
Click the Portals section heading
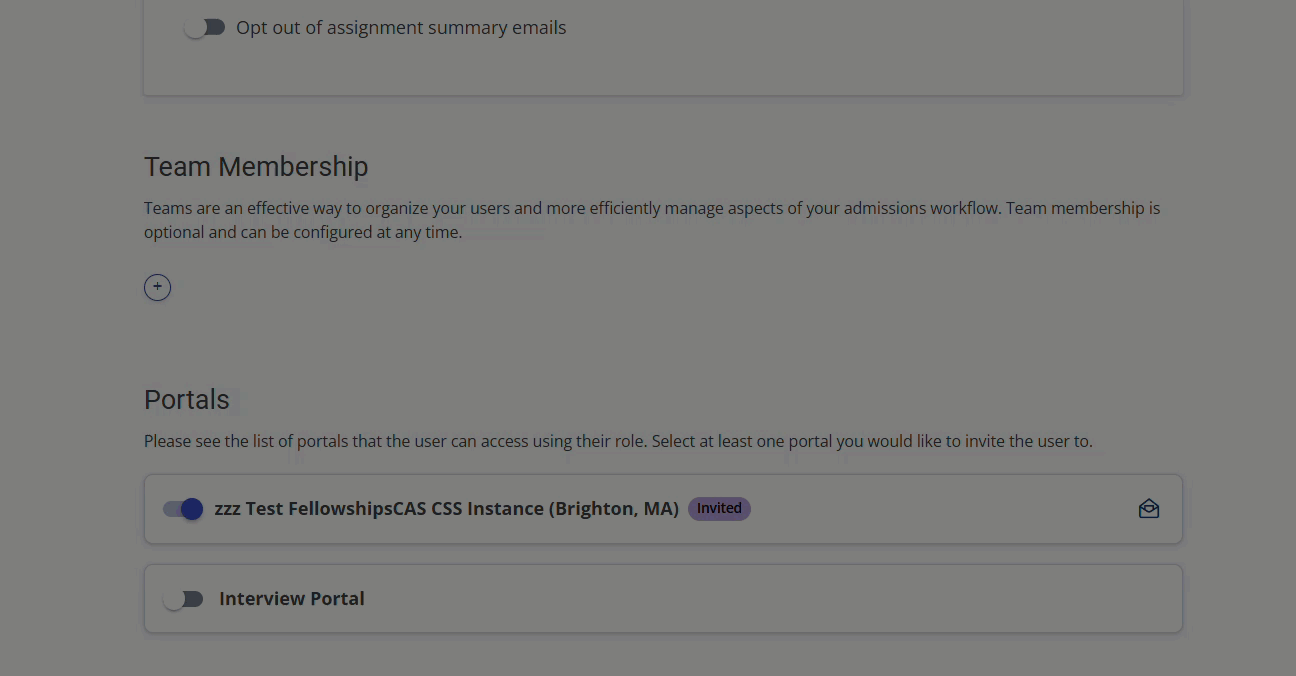pos(186,399)
